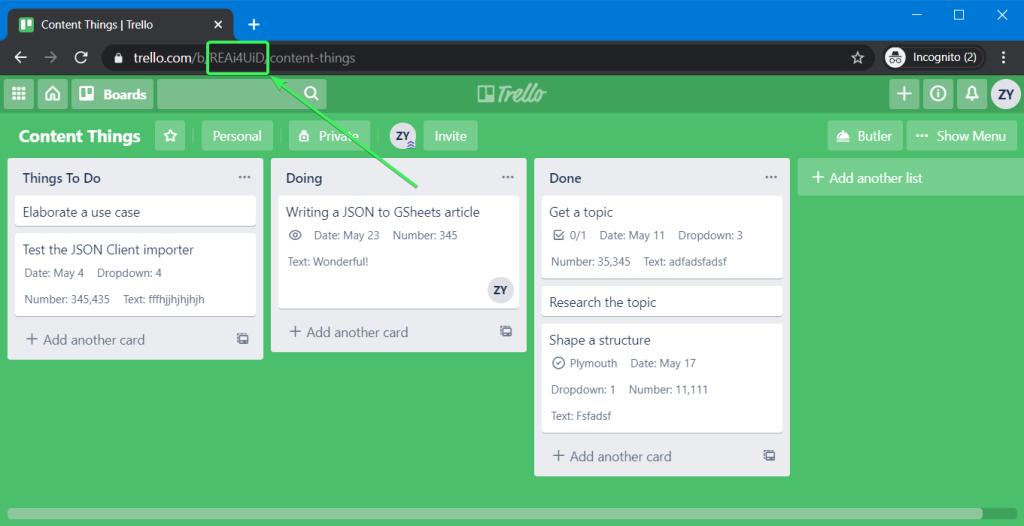Open the Elaborate a use case card

point(135,212)
